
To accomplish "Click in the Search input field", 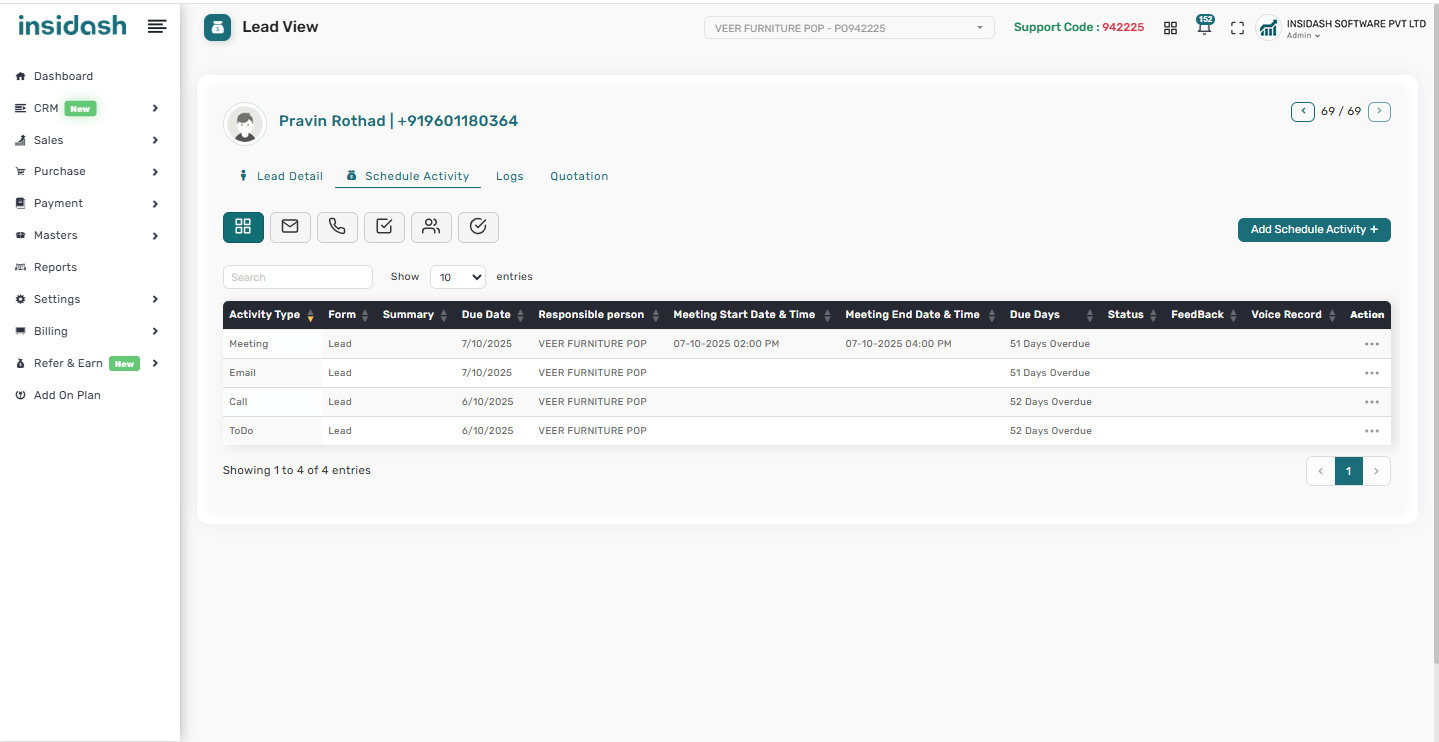I will [297, 277].
